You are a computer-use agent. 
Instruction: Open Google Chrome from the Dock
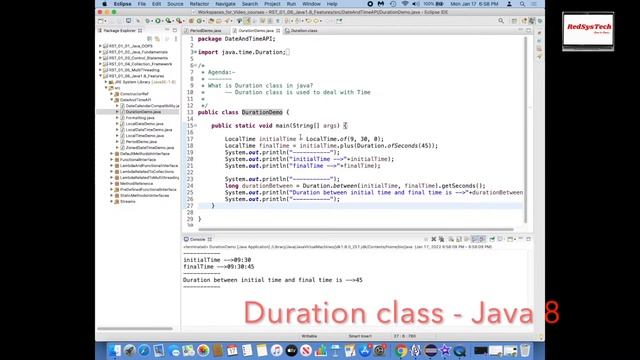pyautogui.click(x=401, y=350)
